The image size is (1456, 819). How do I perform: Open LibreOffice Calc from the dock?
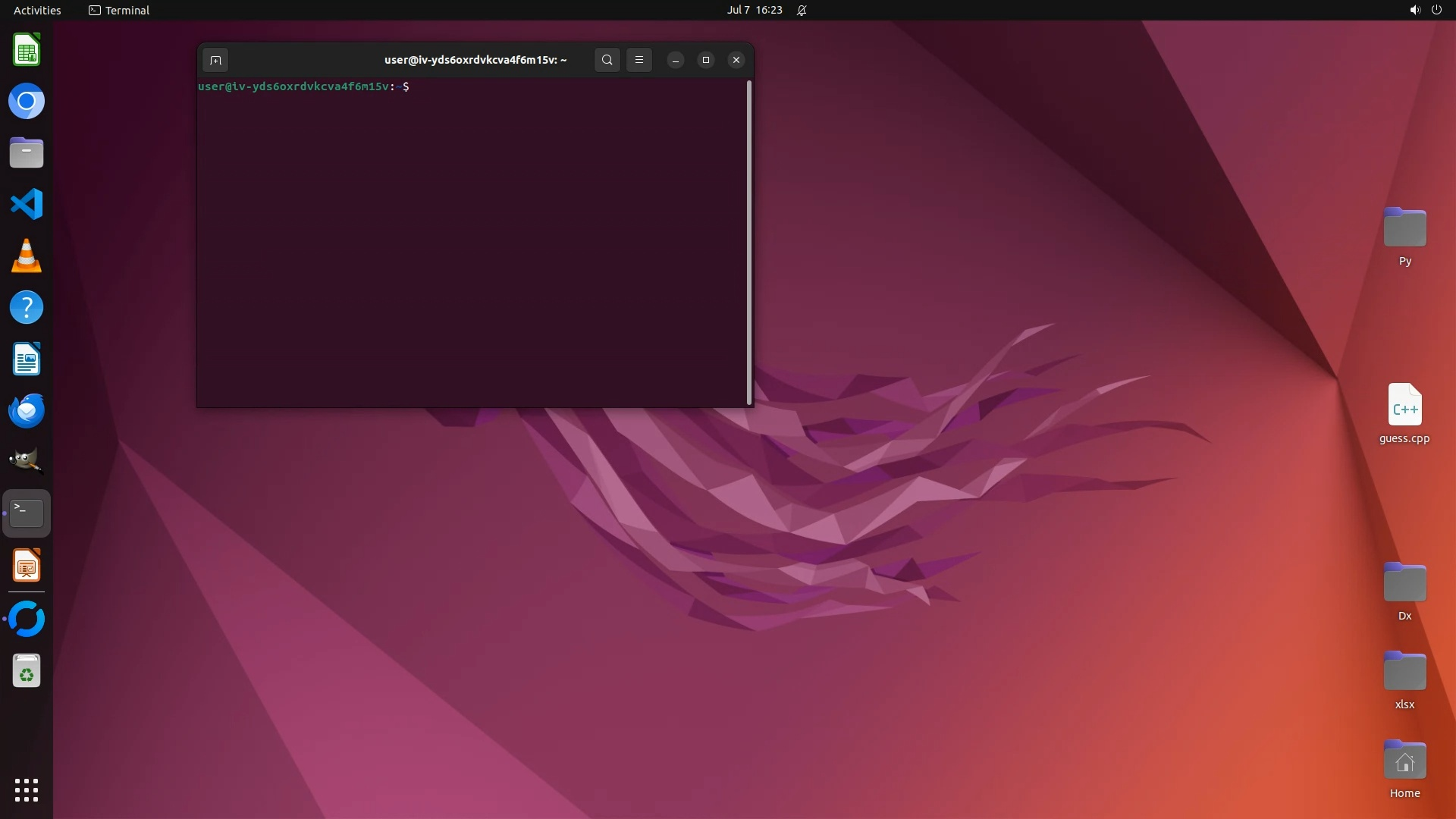tap(27, 50)
